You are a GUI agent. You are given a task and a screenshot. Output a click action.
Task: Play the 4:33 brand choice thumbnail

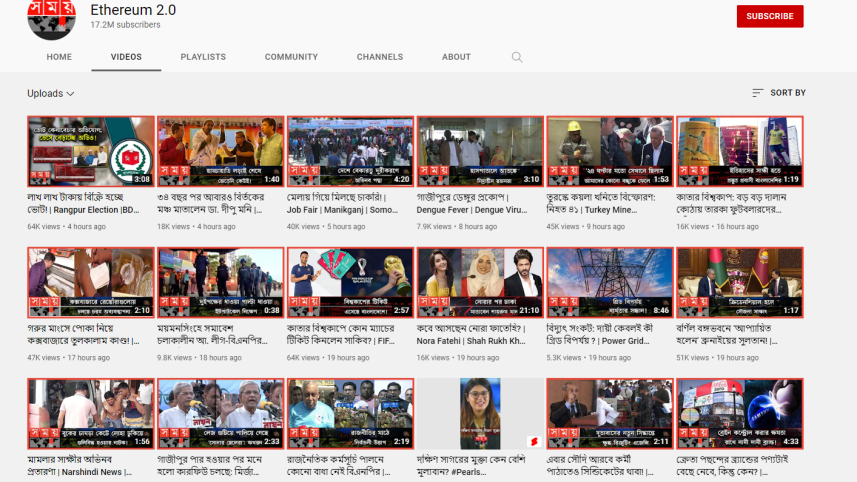pyautogui.click(x=740, y=414)
